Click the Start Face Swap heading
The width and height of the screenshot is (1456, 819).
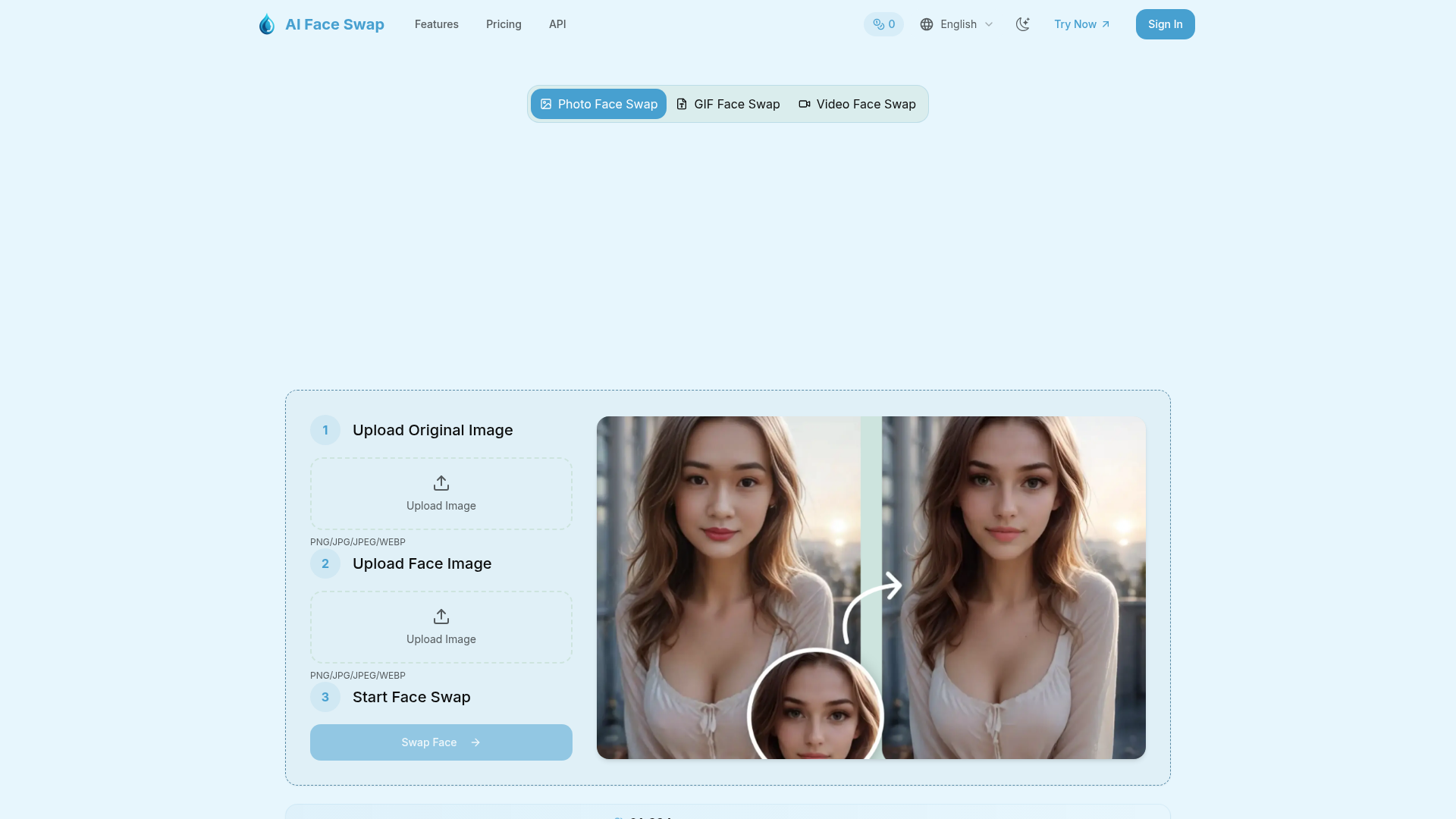(x=412, y=697)
